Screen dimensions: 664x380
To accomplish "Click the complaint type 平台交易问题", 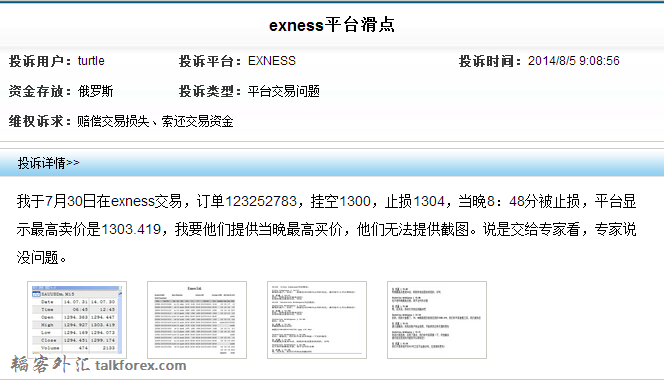I will point(283,91).
